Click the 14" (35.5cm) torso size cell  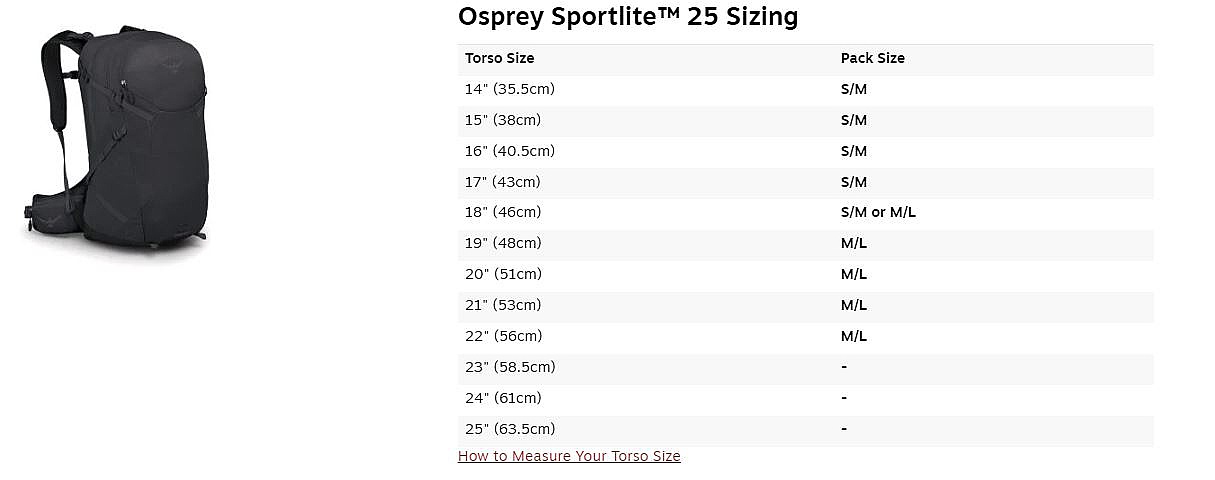509,89
